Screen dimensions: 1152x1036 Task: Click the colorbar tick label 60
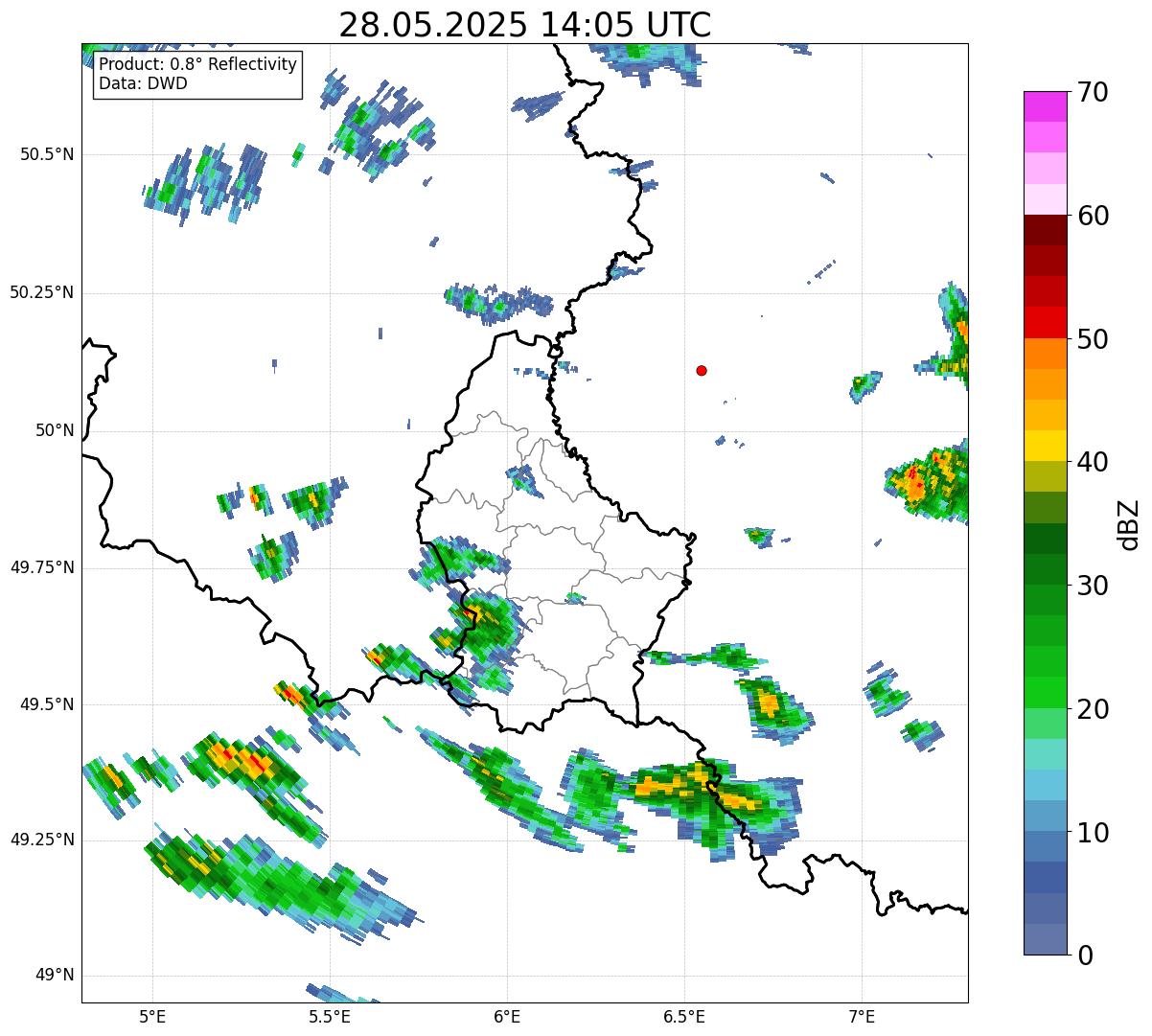1093,216
